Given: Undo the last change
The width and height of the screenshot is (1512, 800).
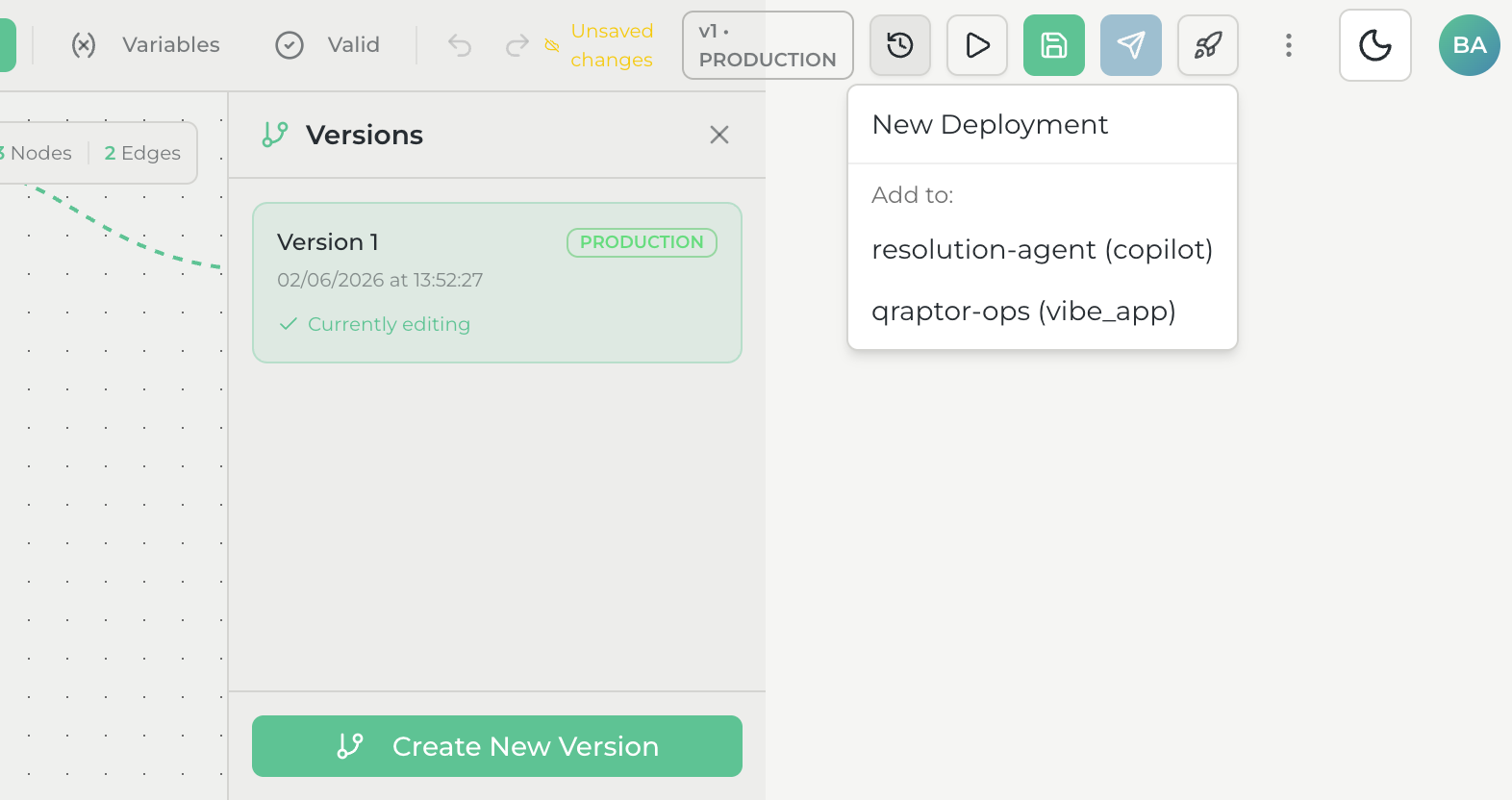Looking at the screenshot, I should 460,45.
